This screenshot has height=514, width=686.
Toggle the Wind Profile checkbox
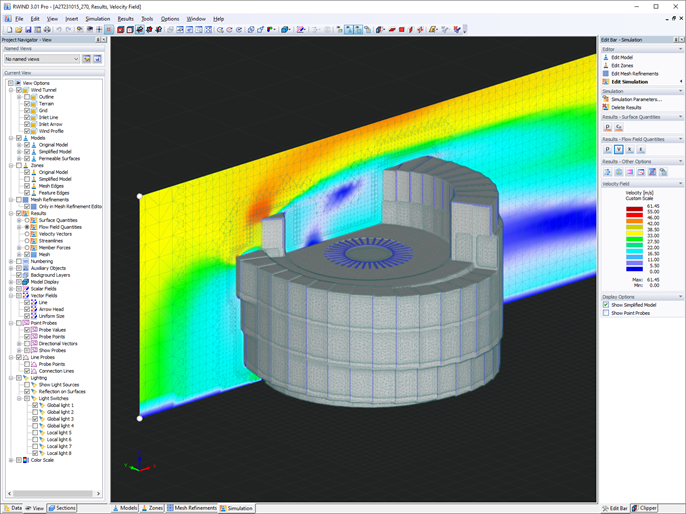[x=27, y=131]
